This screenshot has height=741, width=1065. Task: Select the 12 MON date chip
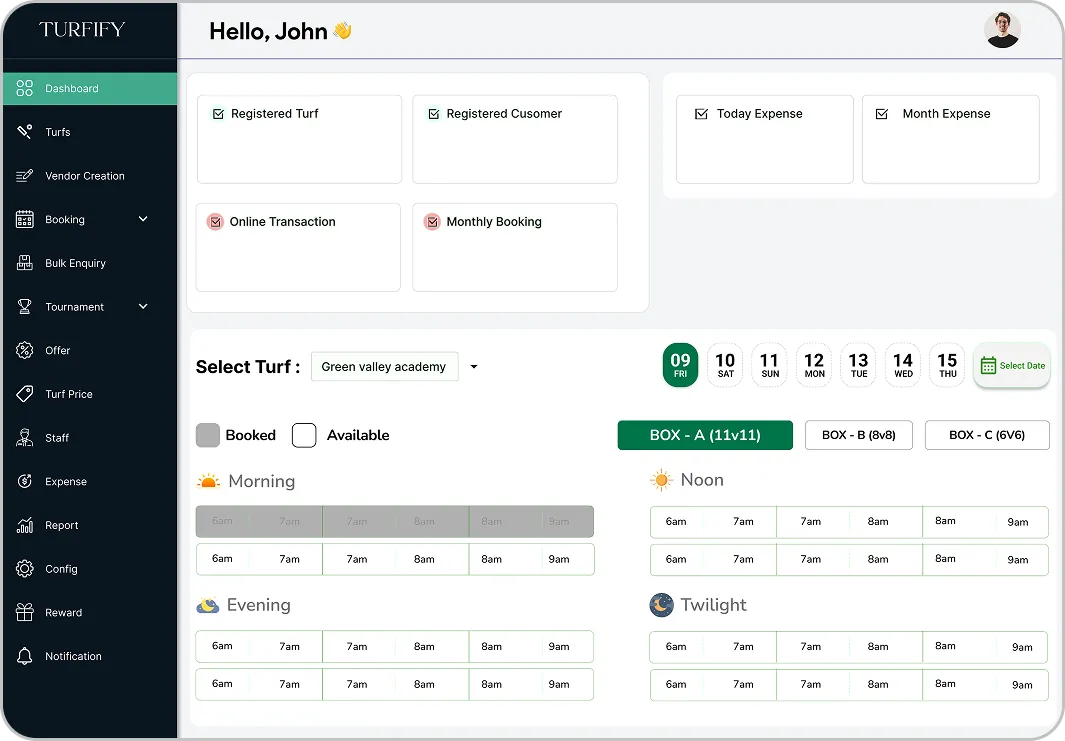813,364
